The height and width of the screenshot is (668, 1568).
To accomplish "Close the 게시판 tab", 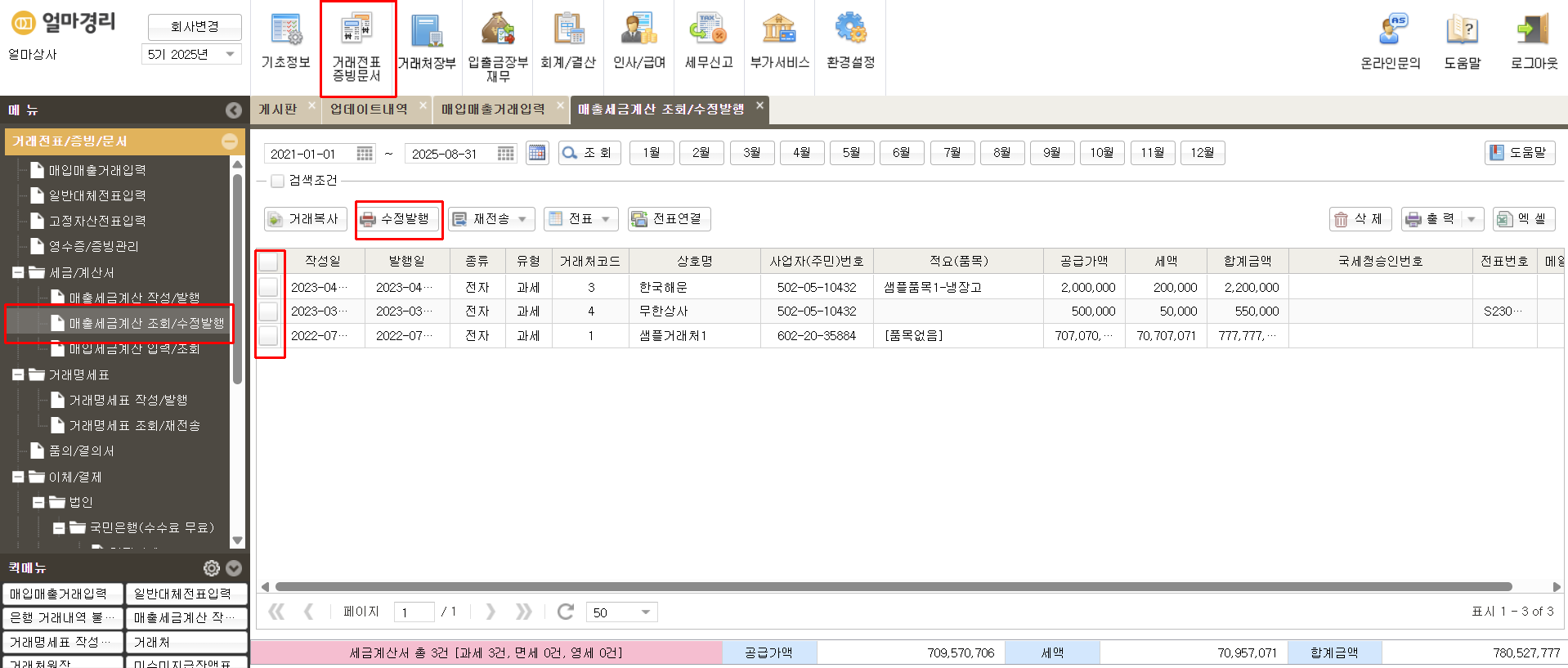I will tap(312, 105).
